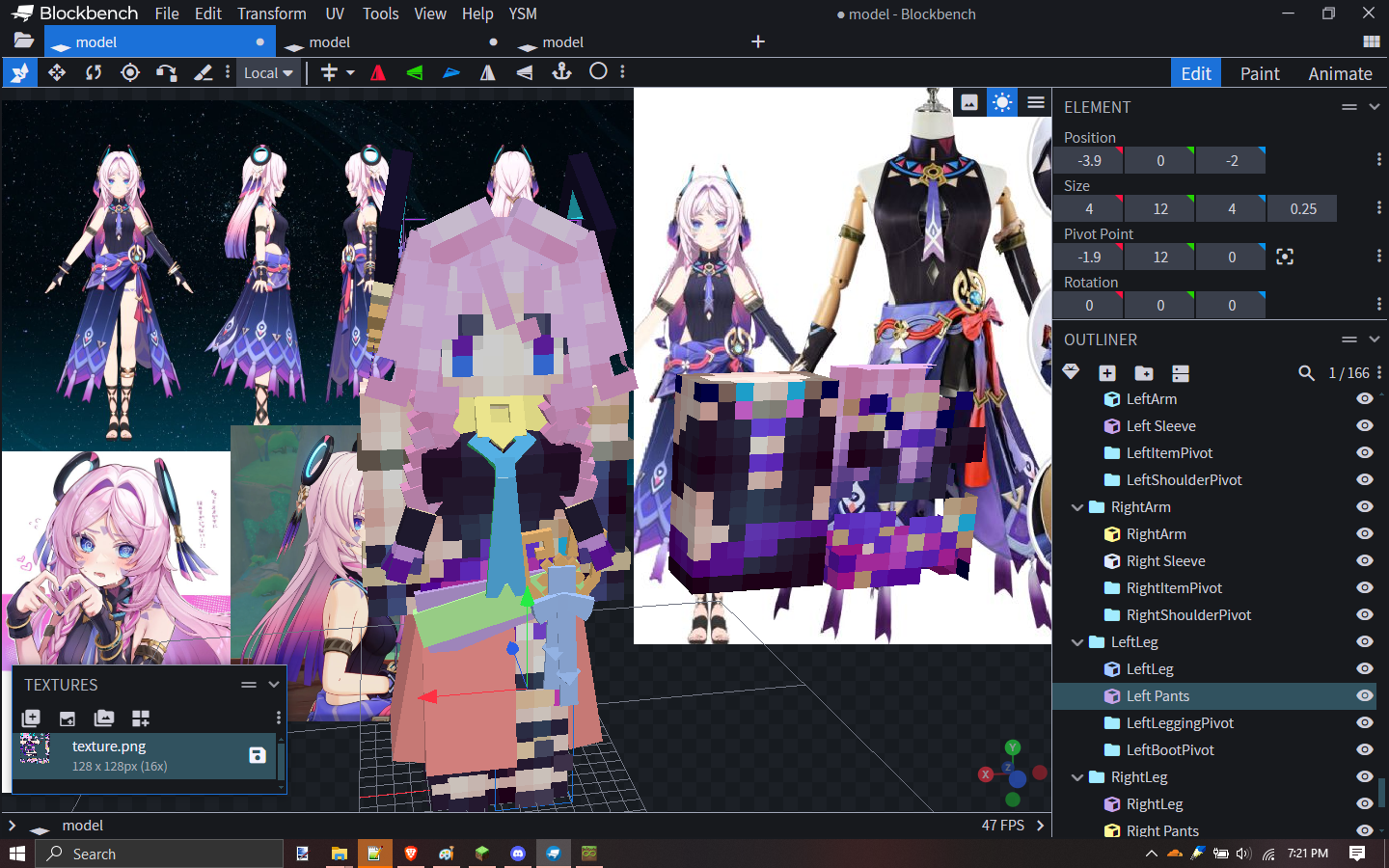Screen dimensions: 1389x868
Task: Open the Transform menu
Action: coord(272,14)
